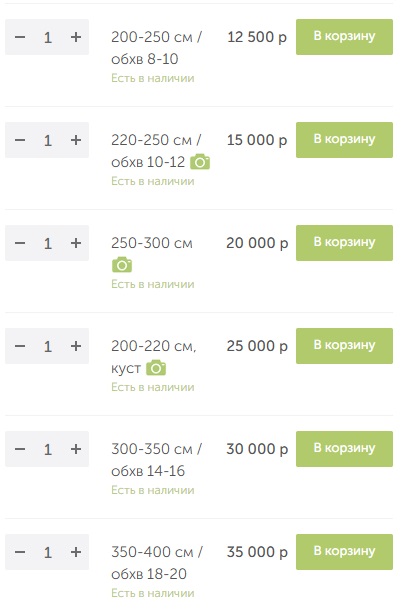Viewport: 402px width, 611px height.
Task: Add 25 000 р куст to cart
Action: tap(344, 346)
